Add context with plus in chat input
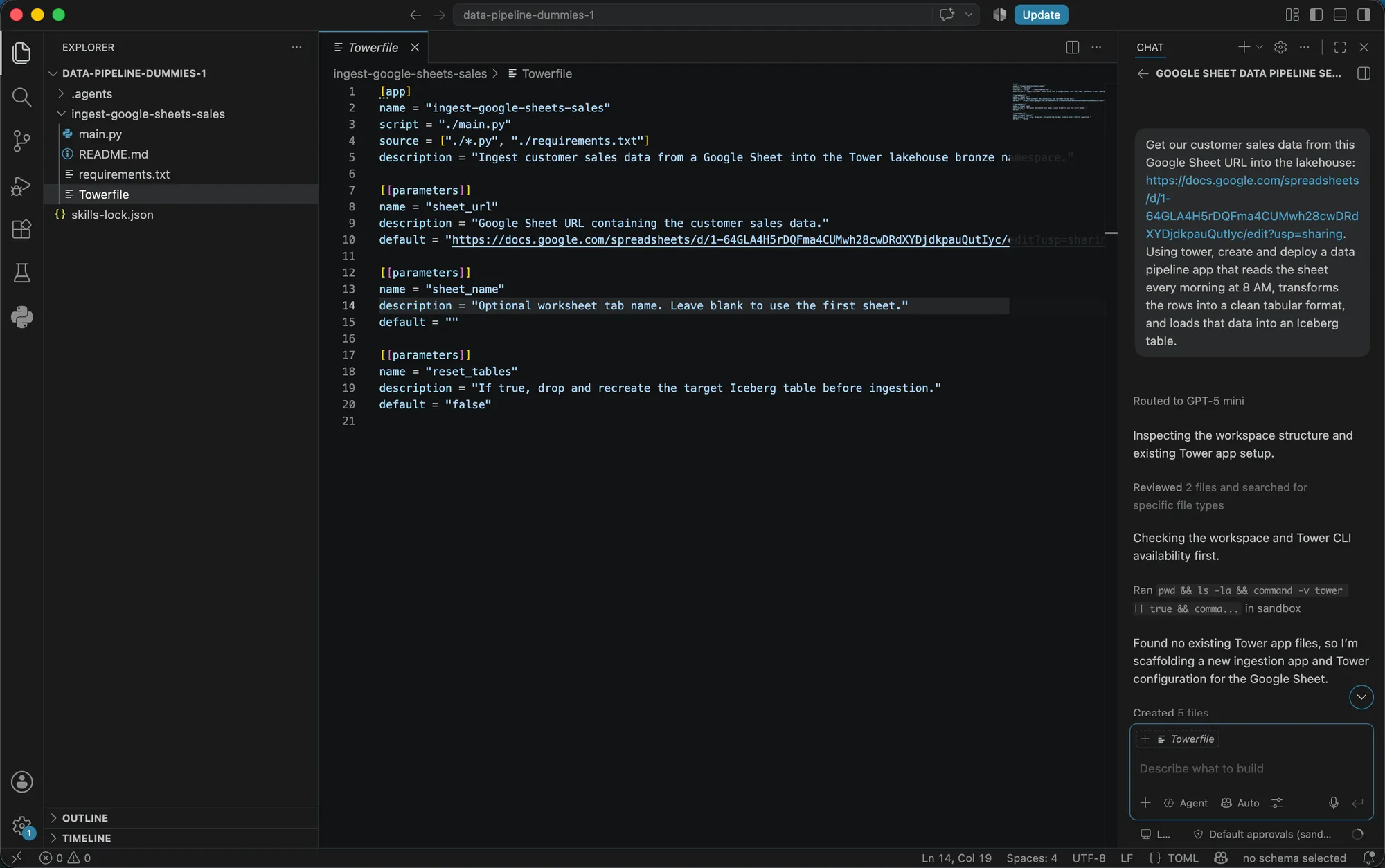1385x868 pixels. coord(1145,803)
